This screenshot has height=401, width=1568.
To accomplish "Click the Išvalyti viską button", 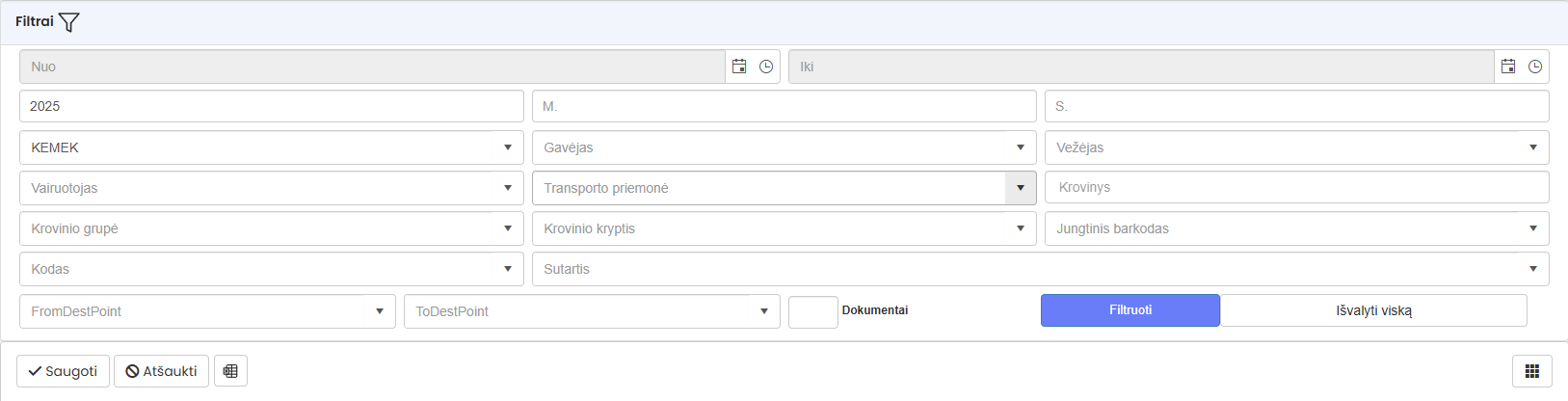I will 1373,310.
